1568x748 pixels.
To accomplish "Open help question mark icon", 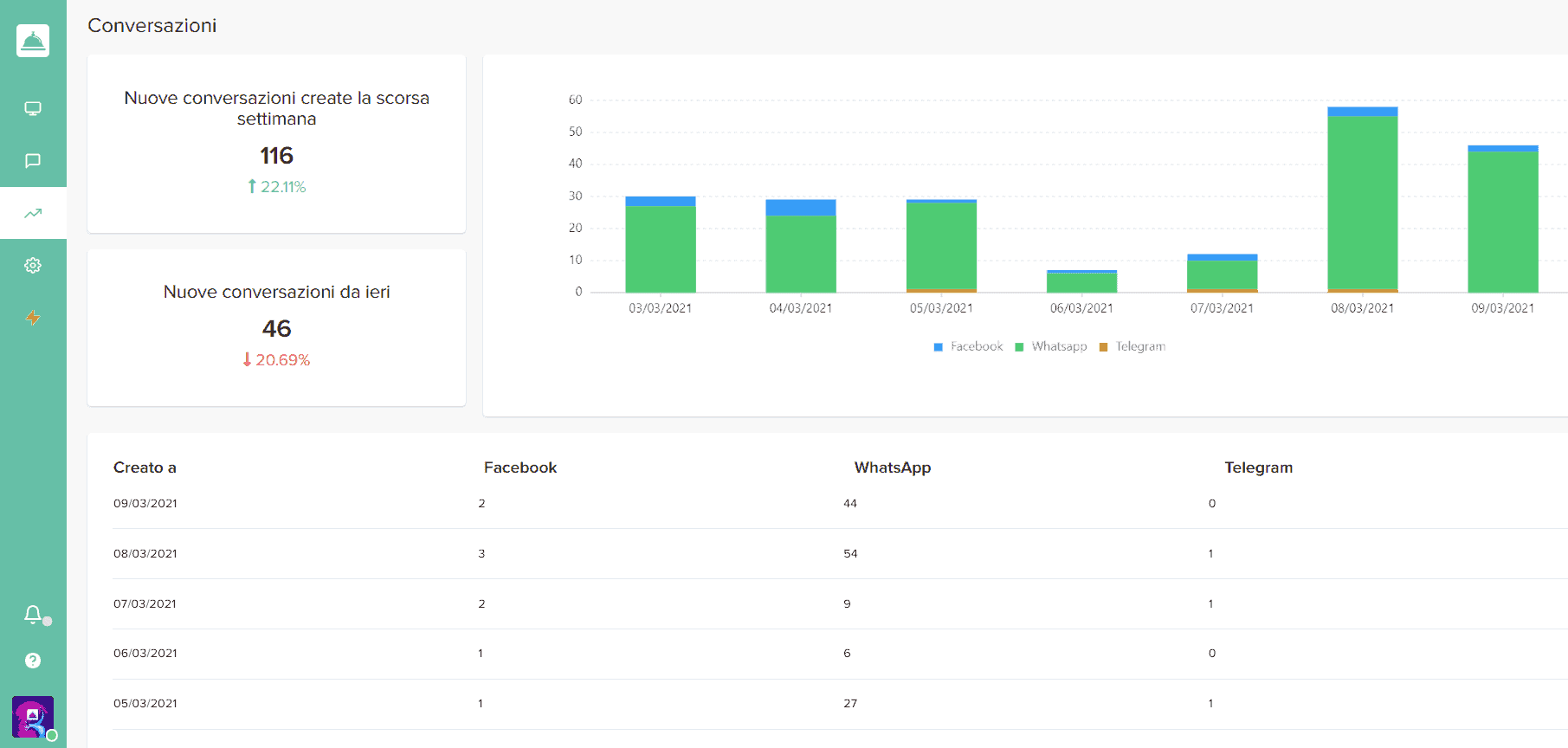I will pos(33,661).
